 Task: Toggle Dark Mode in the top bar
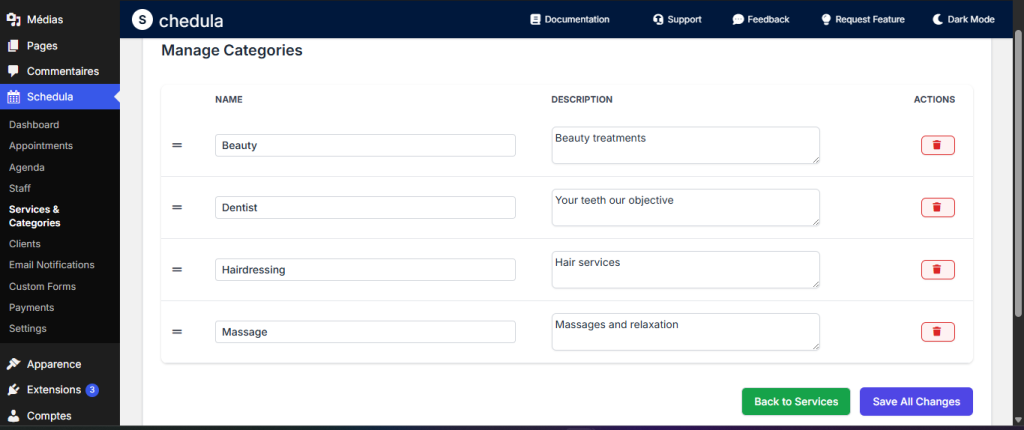[965, 19]
